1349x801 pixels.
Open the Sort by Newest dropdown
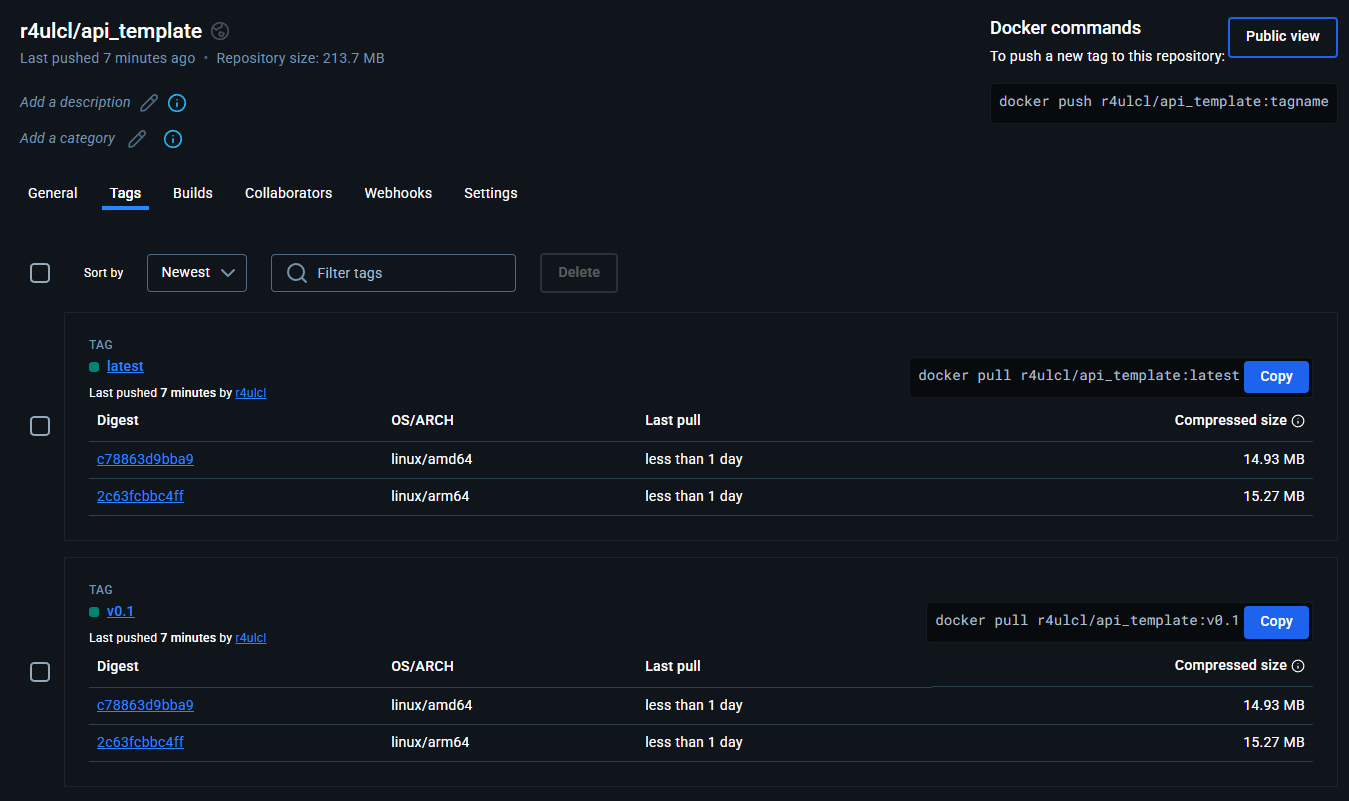coord(196,272)
